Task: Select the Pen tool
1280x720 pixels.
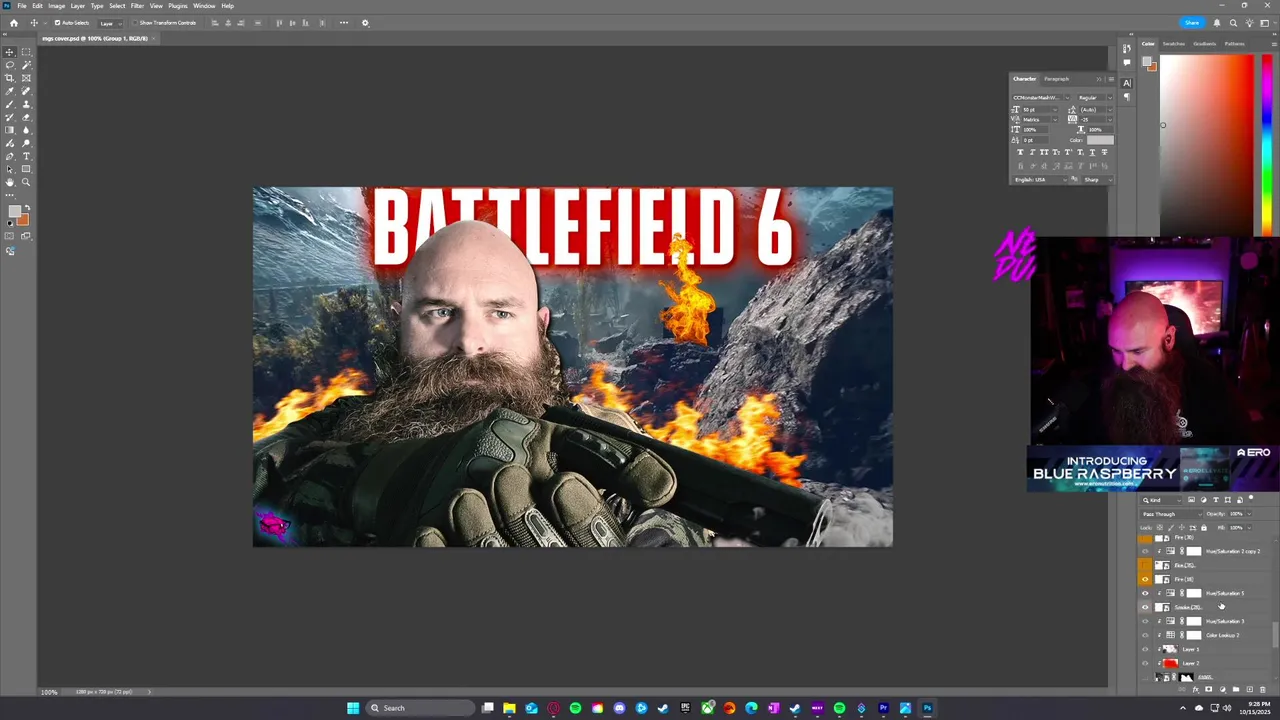Action: pyautogui.click(x=10, y=156)
